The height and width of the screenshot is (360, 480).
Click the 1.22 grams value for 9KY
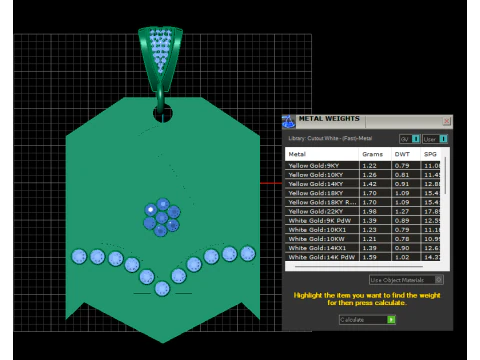click(369, 166)
